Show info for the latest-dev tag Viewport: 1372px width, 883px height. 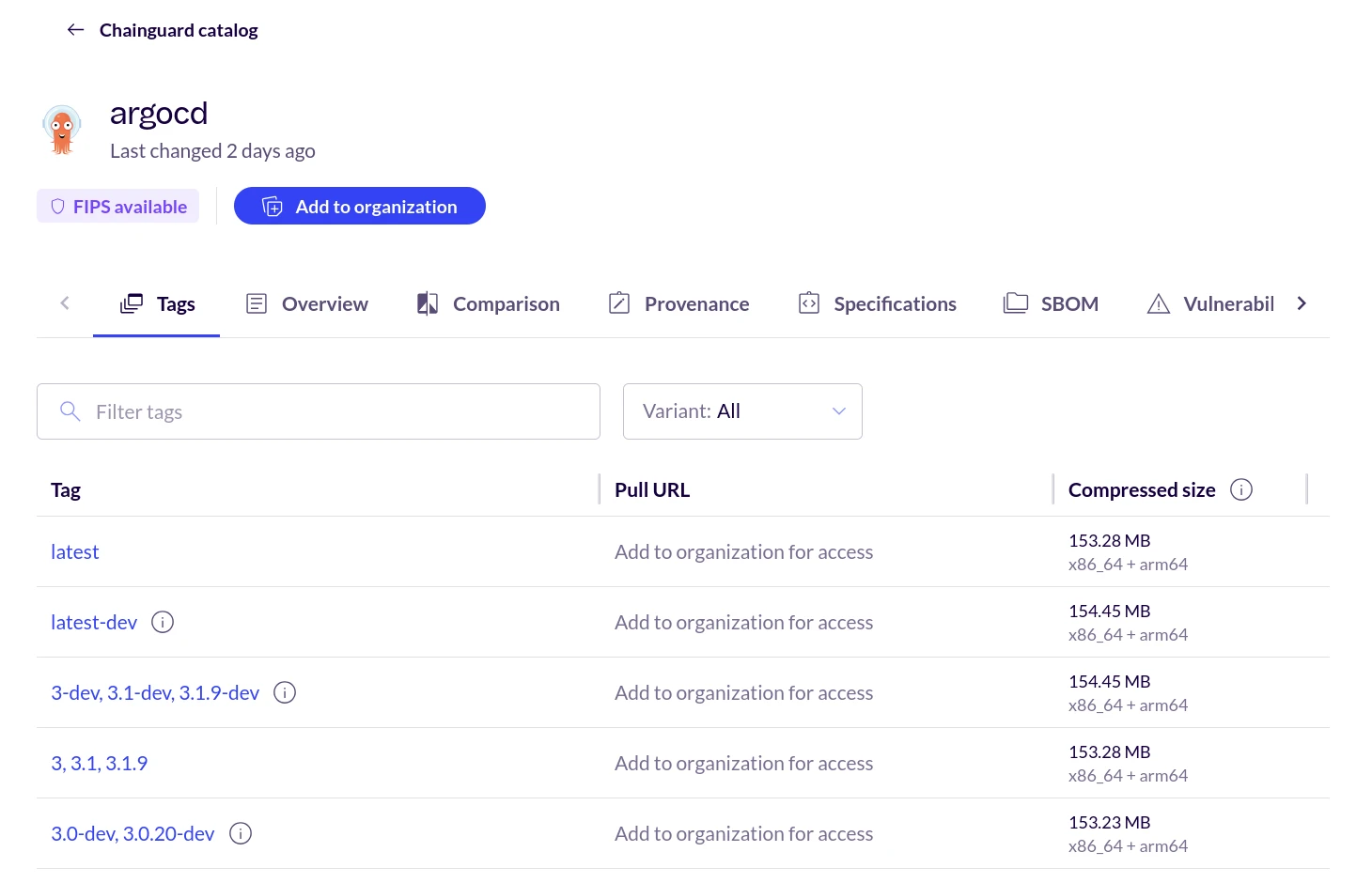pyautogui.click(x=163, y=622)
